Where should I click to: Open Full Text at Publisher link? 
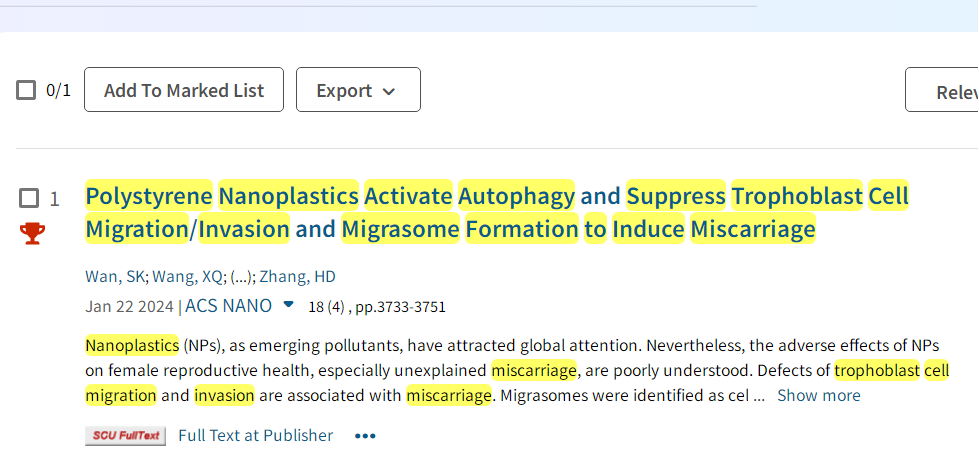click(x=256, y=436)
